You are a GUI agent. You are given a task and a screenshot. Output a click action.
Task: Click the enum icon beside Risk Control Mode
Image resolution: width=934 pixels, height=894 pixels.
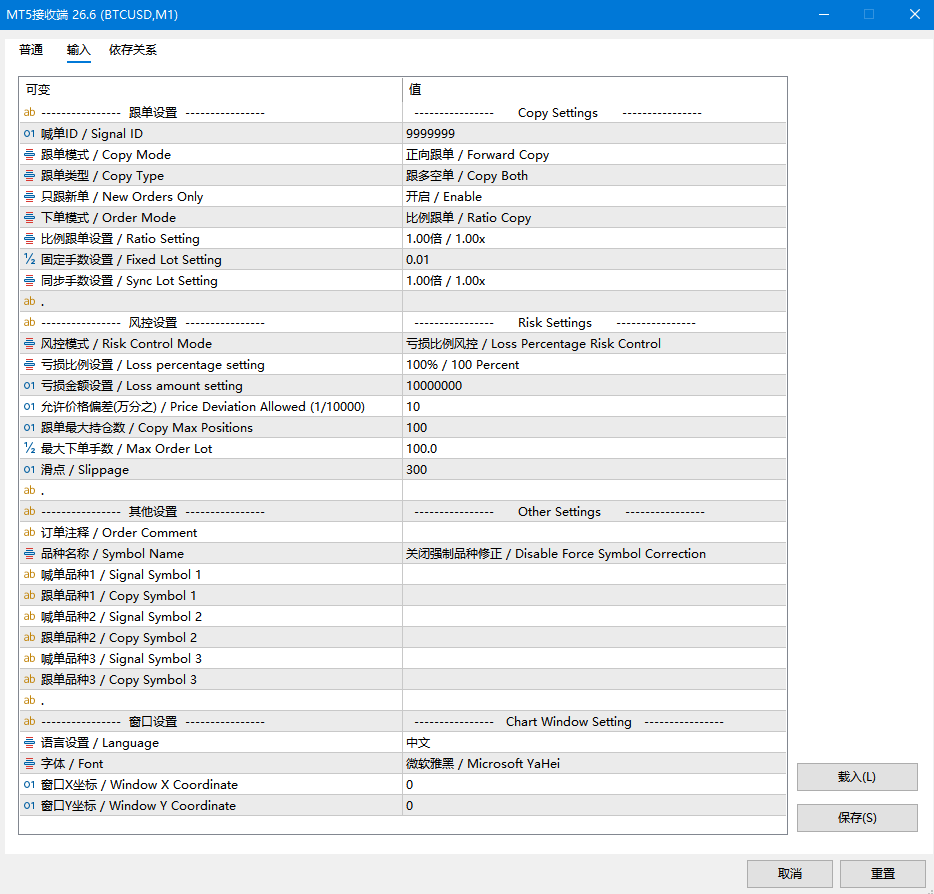(29, 344)
